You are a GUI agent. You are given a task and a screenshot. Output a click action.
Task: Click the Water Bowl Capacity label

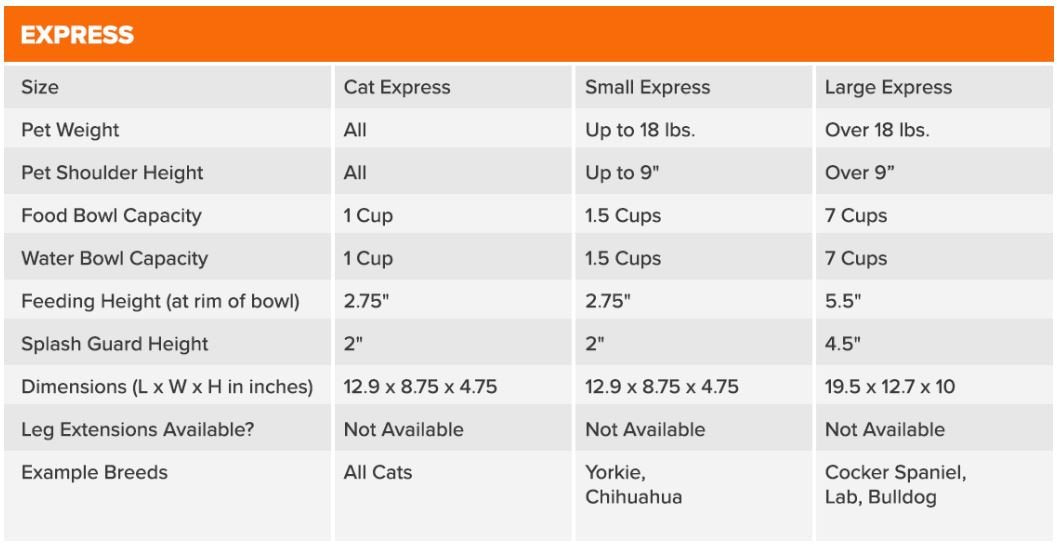pyautogui.click(x=114, y=258)
